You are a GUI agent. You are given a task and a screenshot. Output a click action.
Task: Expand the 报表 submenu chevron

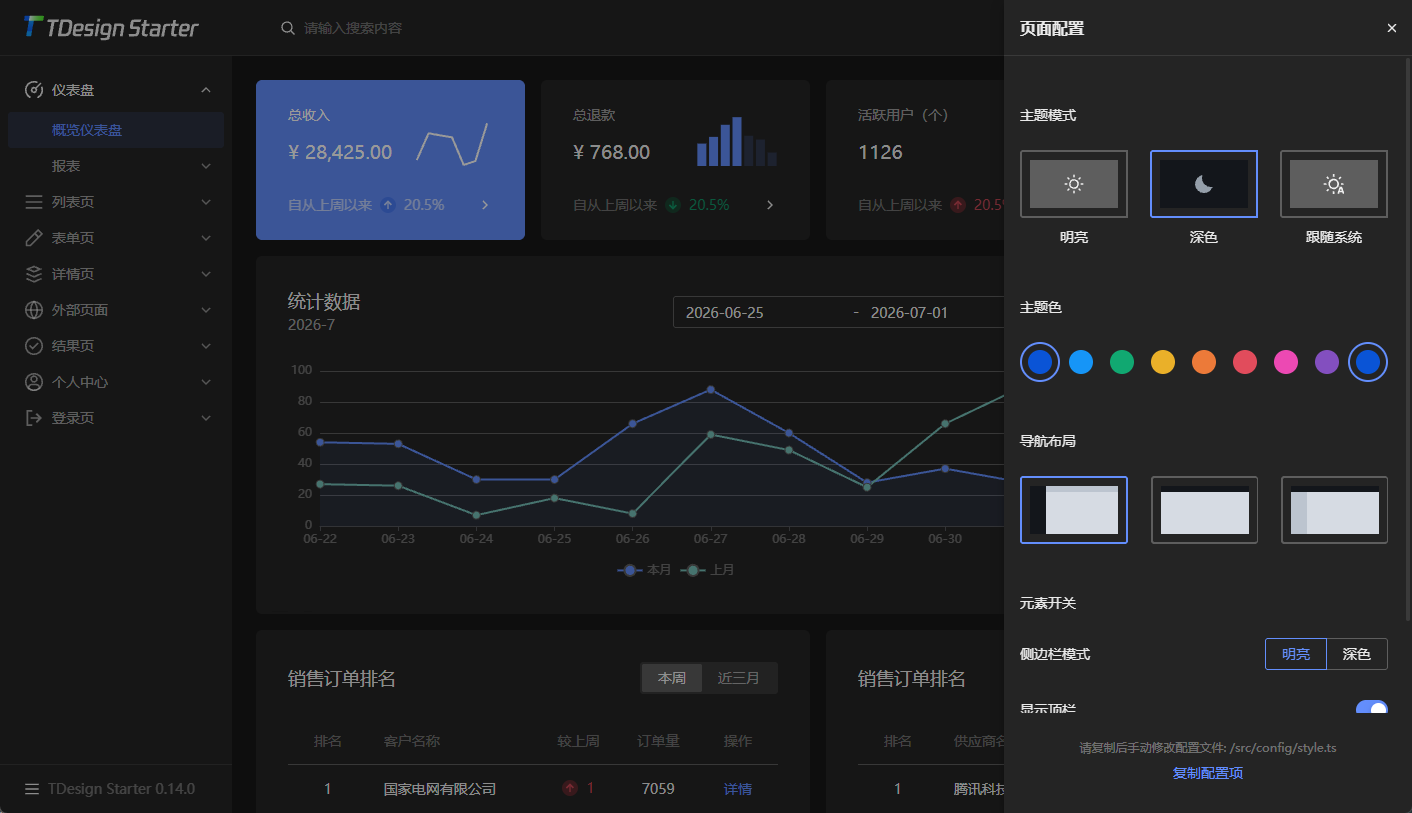click(206, 166)
